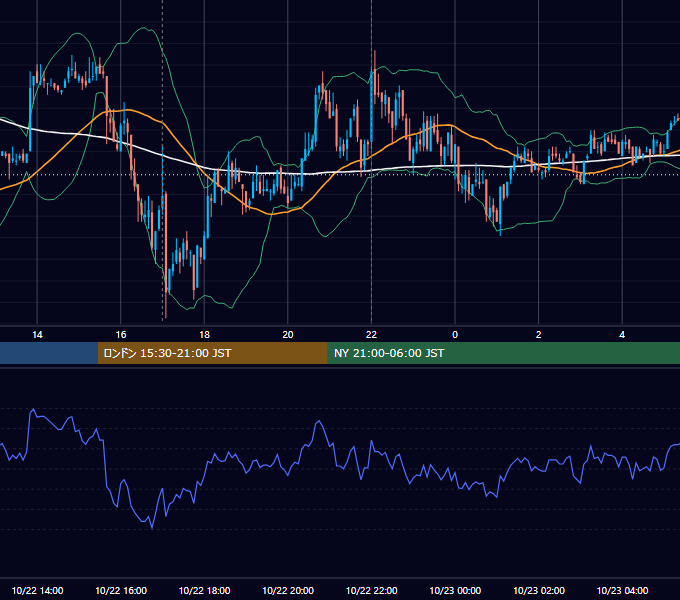
Task: Select the blue session band before London
Action: pos(49,353)
